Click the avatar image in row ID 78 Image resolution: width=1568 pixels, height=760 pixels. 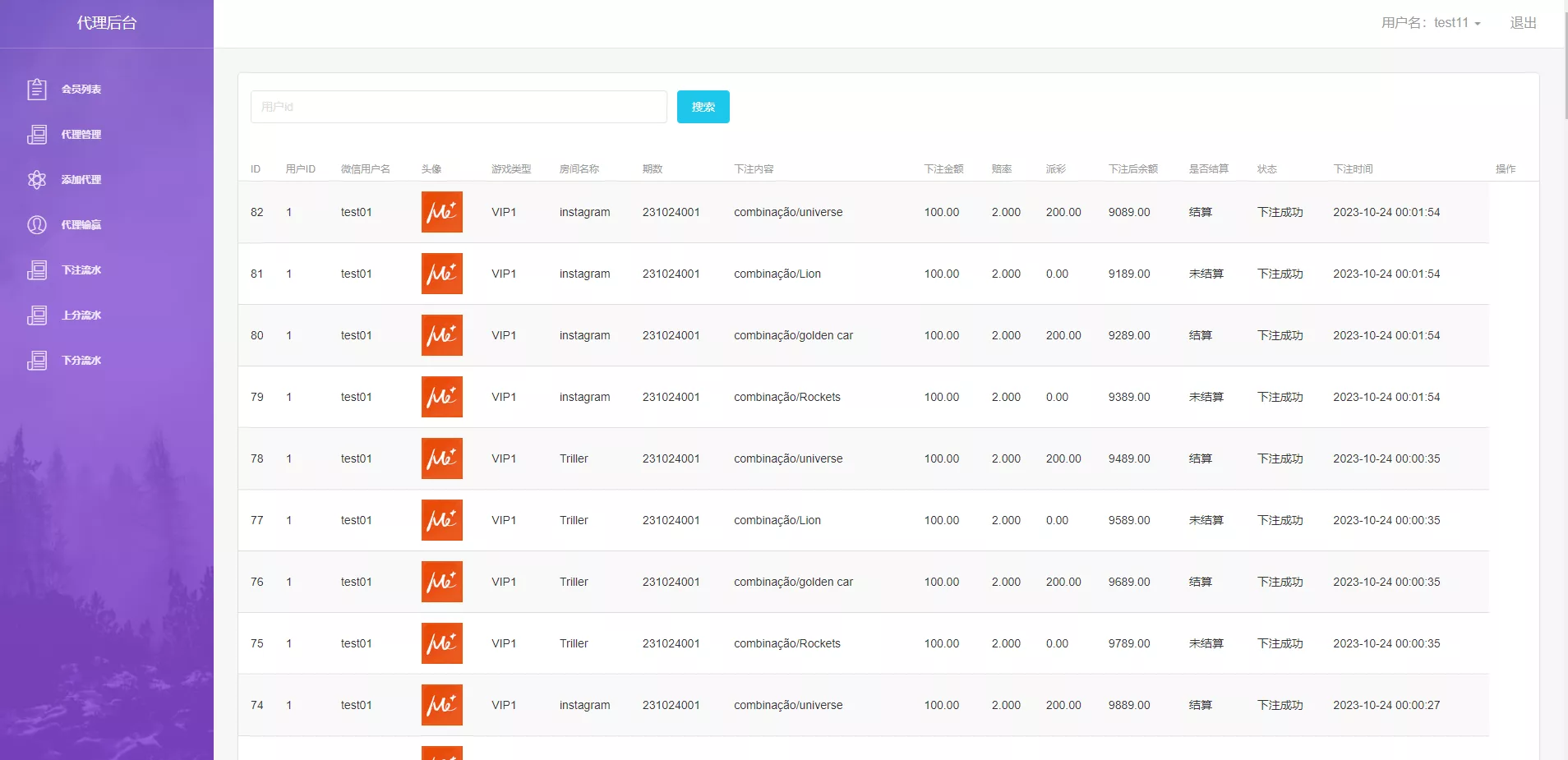click(441, 458)
